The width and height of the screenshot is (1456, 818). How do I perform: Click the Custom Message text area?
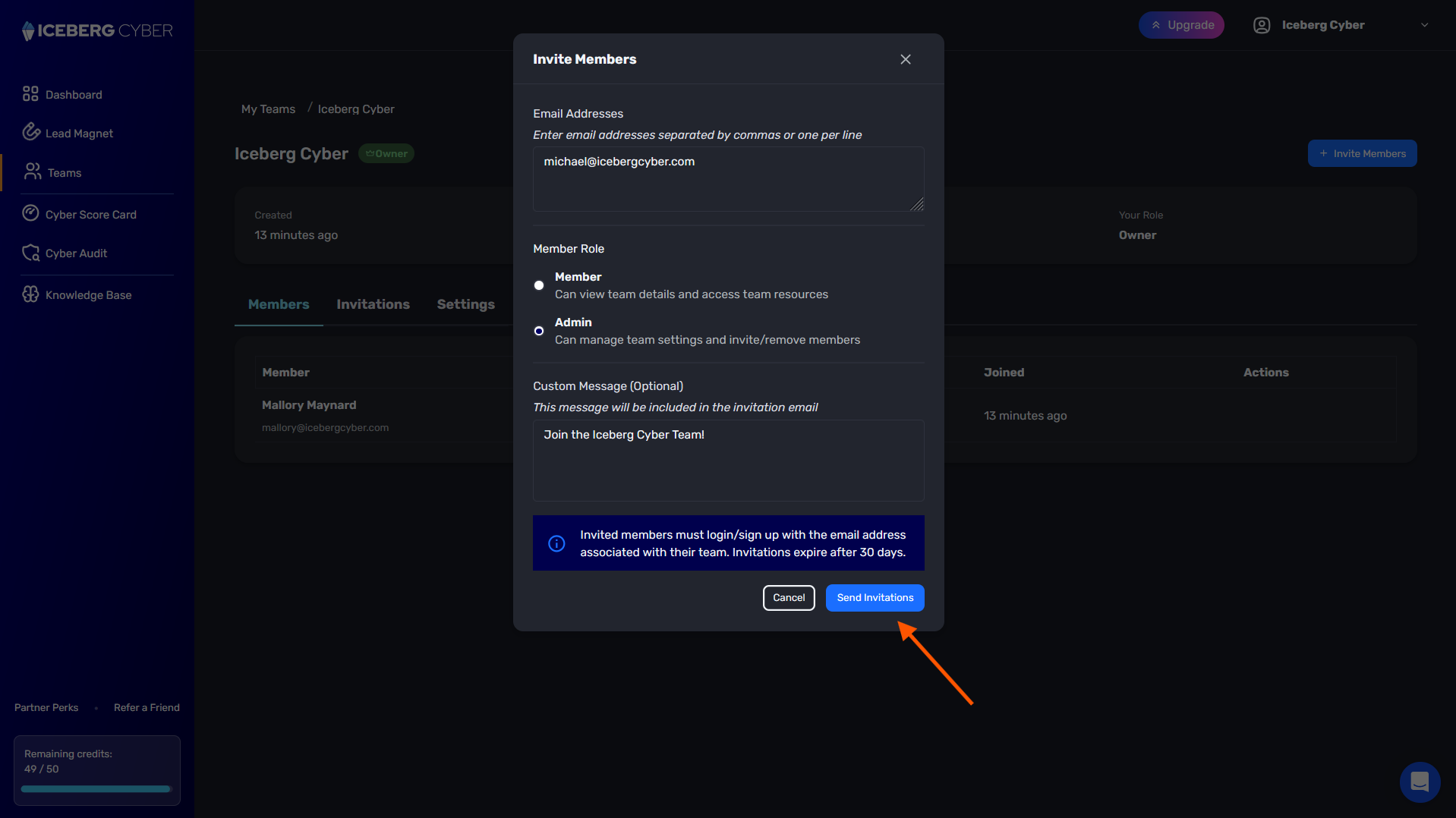click(x=728, y=461)
